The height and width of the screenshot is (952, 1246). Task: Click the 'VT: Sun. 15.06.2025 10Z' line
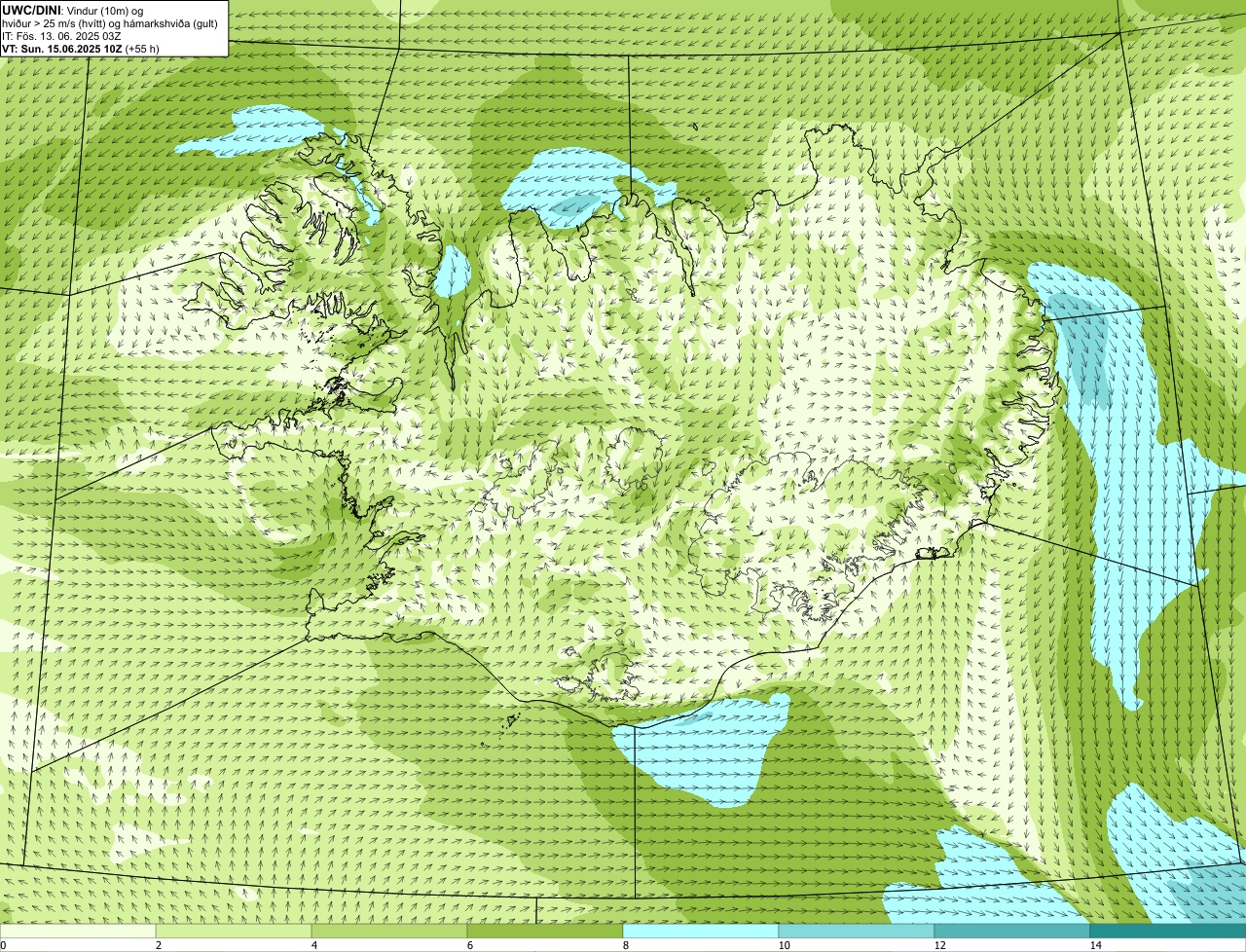(x=81, y=48)
